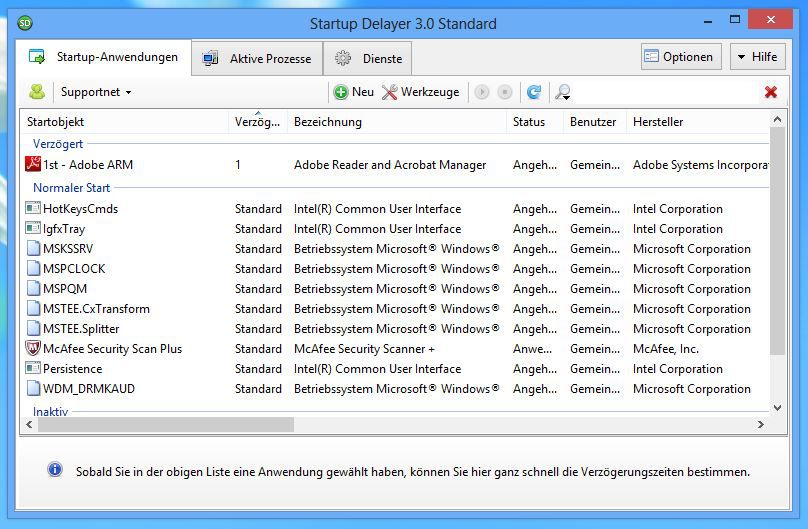Viewport: 808px width, 529px height.
Task: Click Adobe Systems Incorporated manufacturer cell
Action: pyautogui.click(x=701, y=165)
